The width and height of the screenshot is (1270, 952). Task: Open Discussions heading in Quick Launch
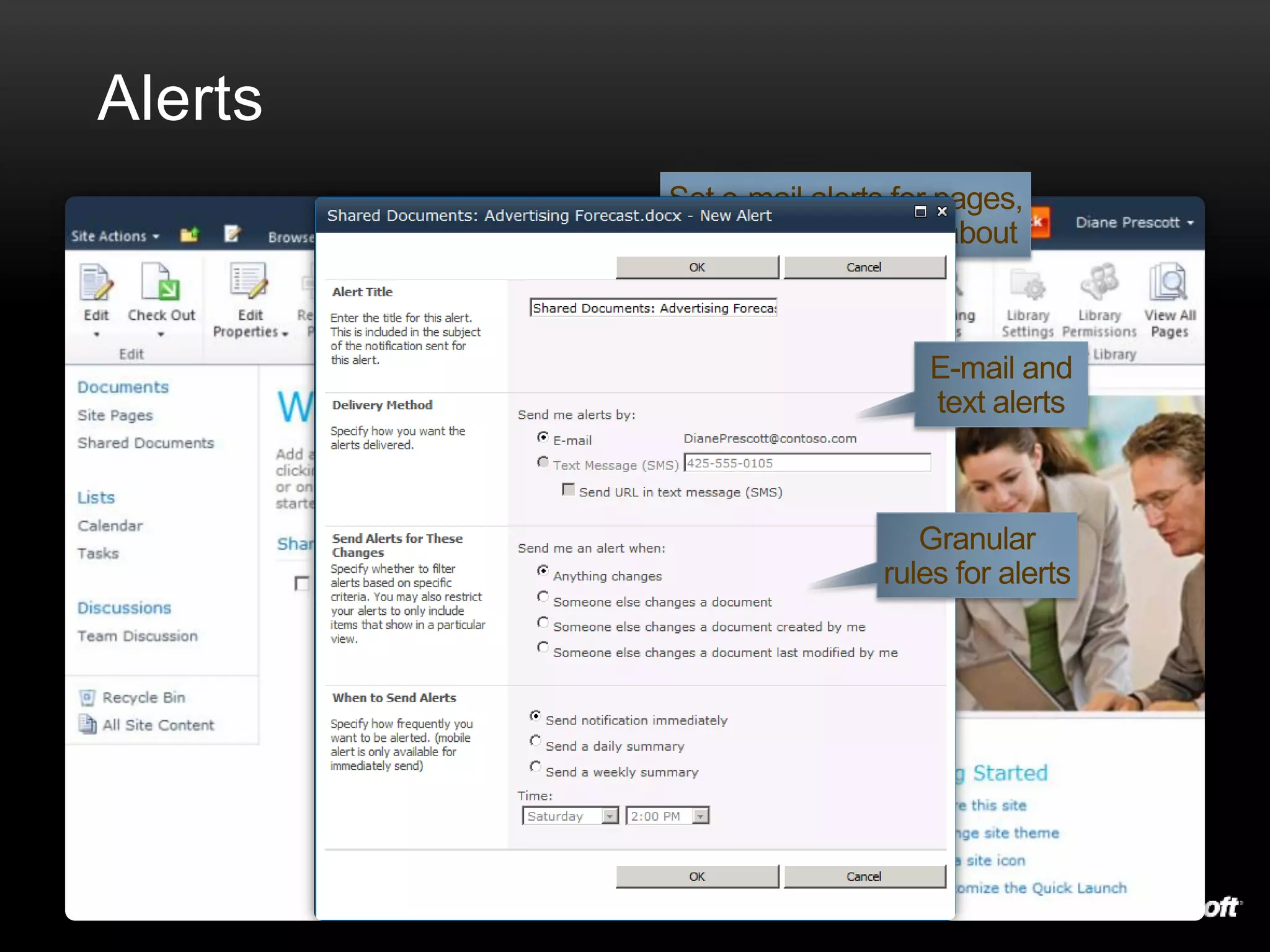pyautogui.click(x=124, y=608)
